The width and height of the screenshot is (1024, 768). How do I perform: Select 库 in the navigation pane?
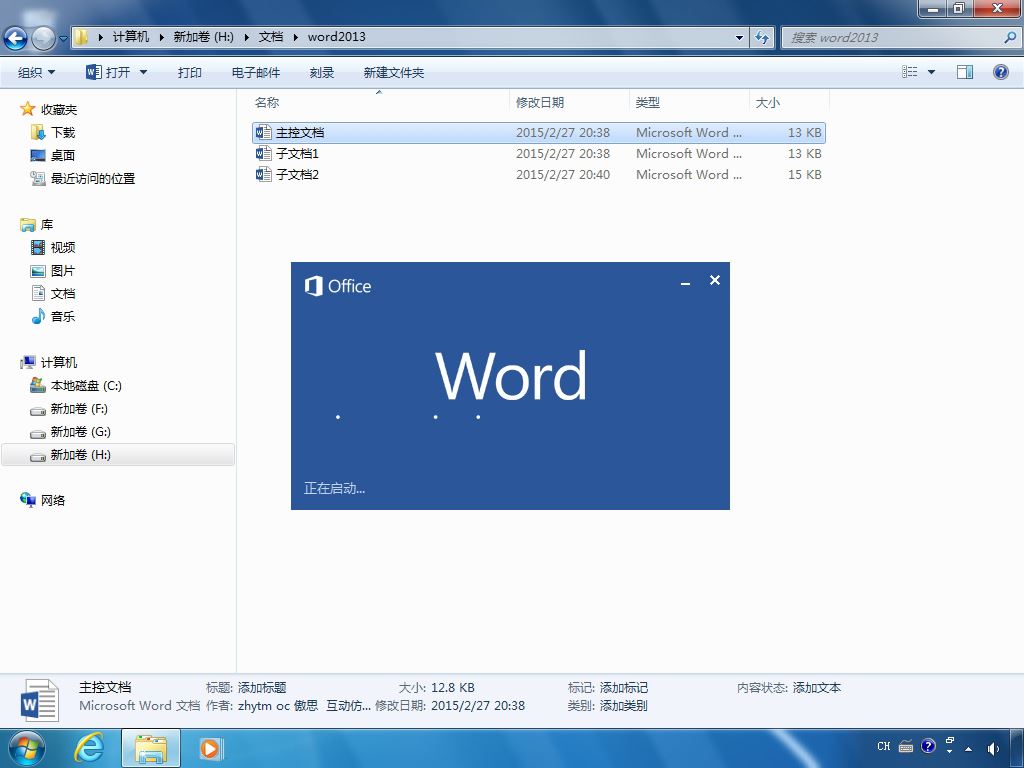[46, 225]
